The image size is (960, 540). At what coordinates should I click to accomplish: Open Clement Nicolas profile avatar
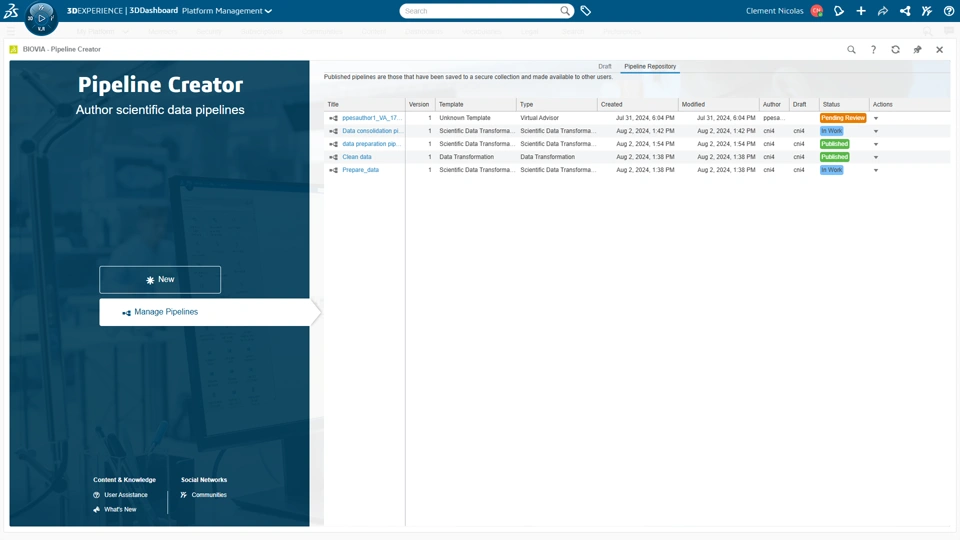816,10
